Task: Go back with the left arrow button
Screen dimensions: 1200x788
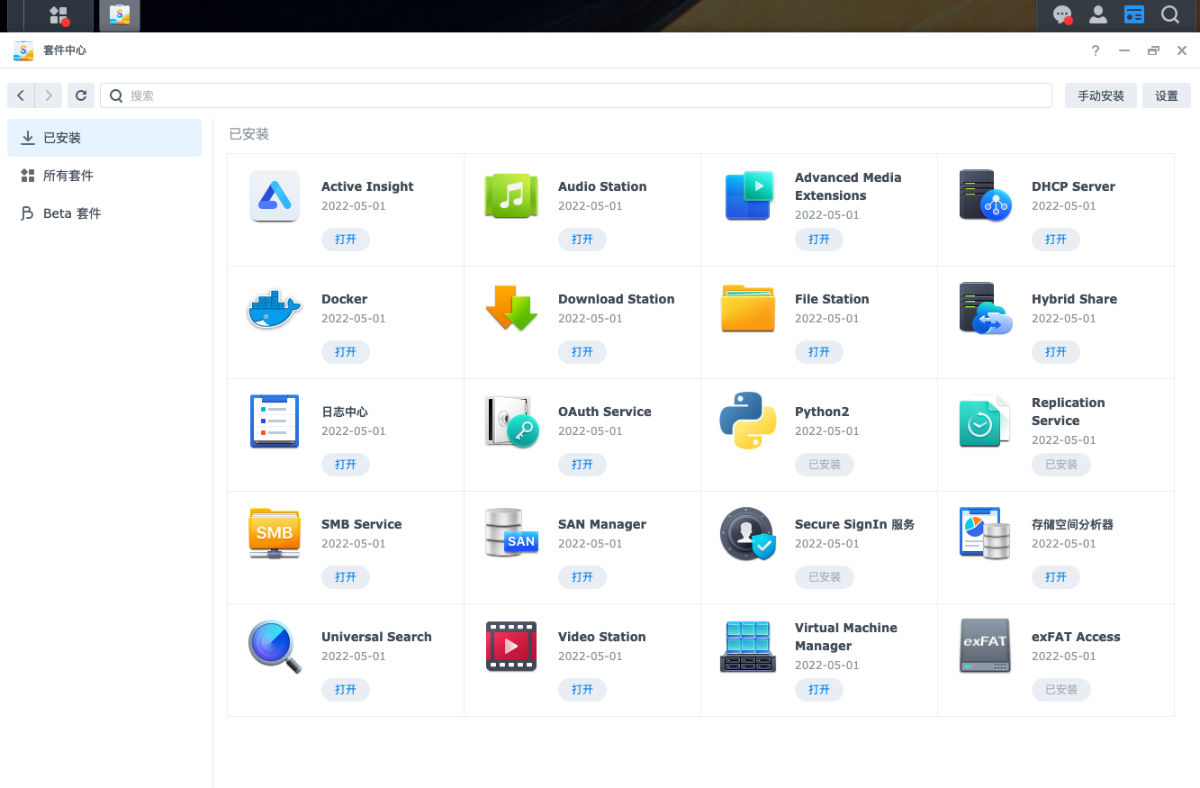Action: point(21,95)
